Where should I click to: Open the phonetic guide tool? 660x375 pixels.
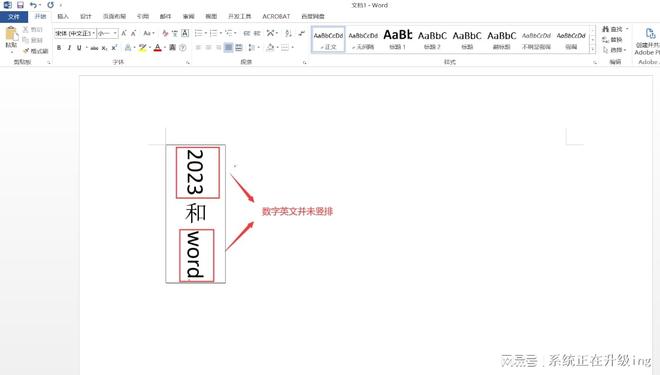coord(175,33)
